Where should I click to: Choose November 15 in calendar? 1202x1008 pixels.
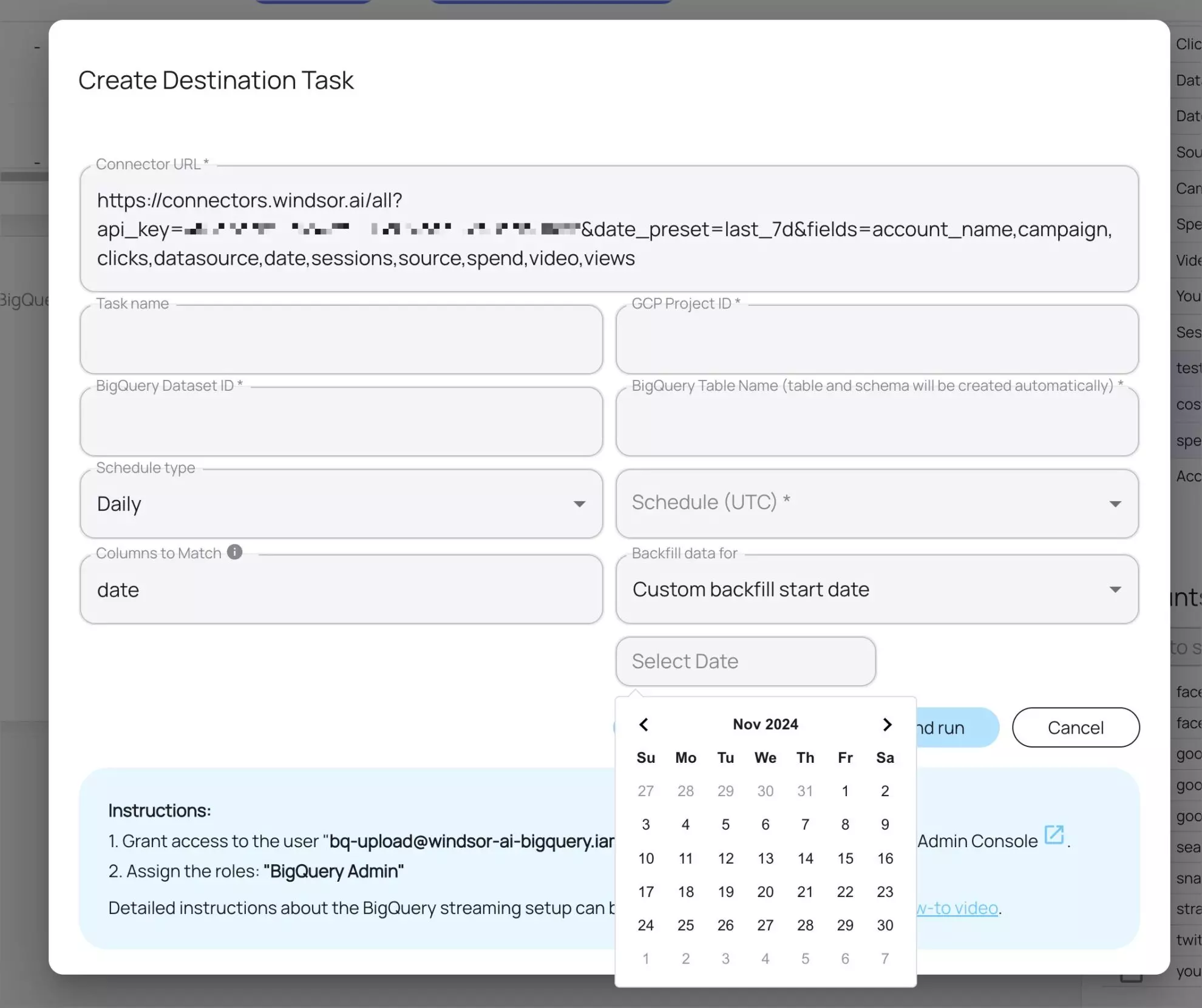pyautogui.click(x=845, y=858)
